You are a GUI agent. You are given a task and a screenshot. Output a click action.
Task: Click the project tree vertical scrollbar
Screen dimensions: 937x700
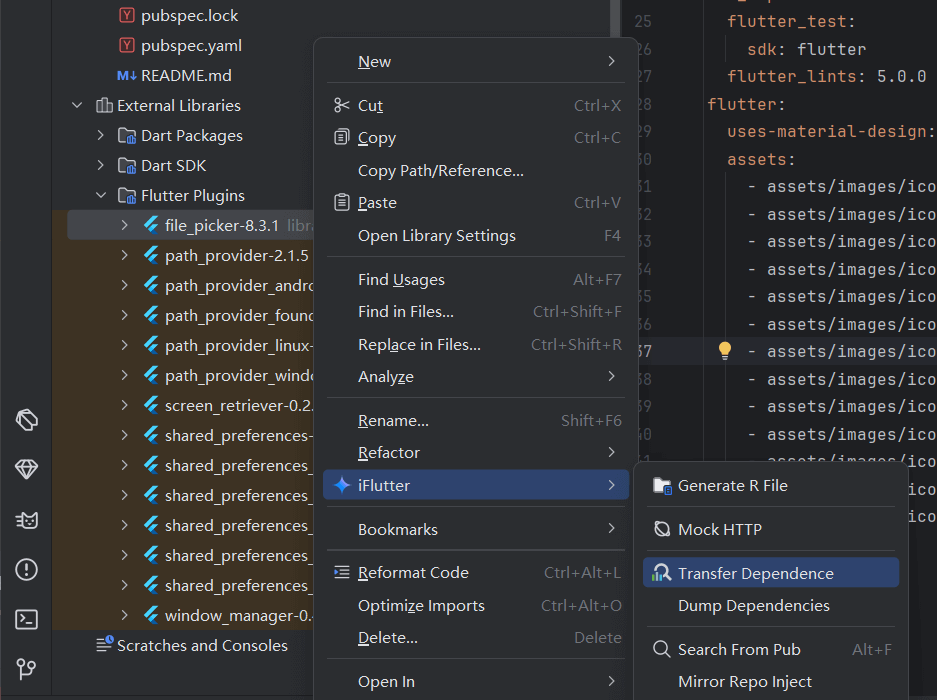tap(615, 18)
